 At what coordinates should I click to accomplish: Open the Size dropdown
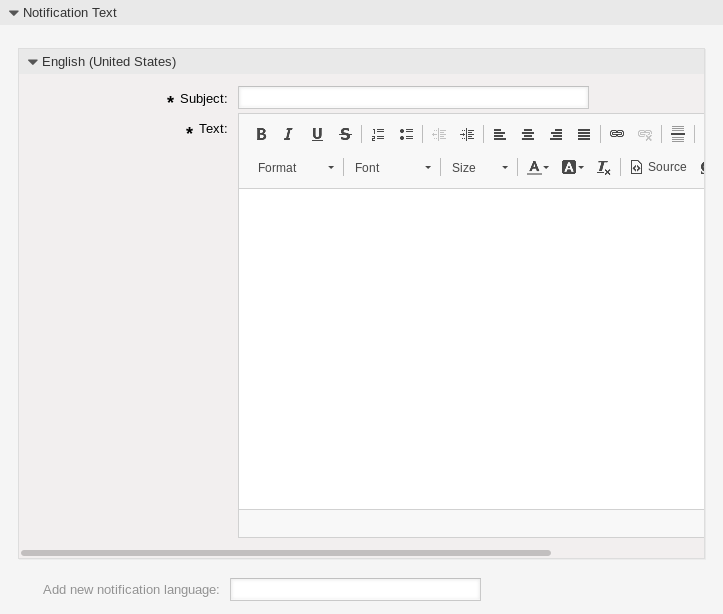tap(480, 167)
